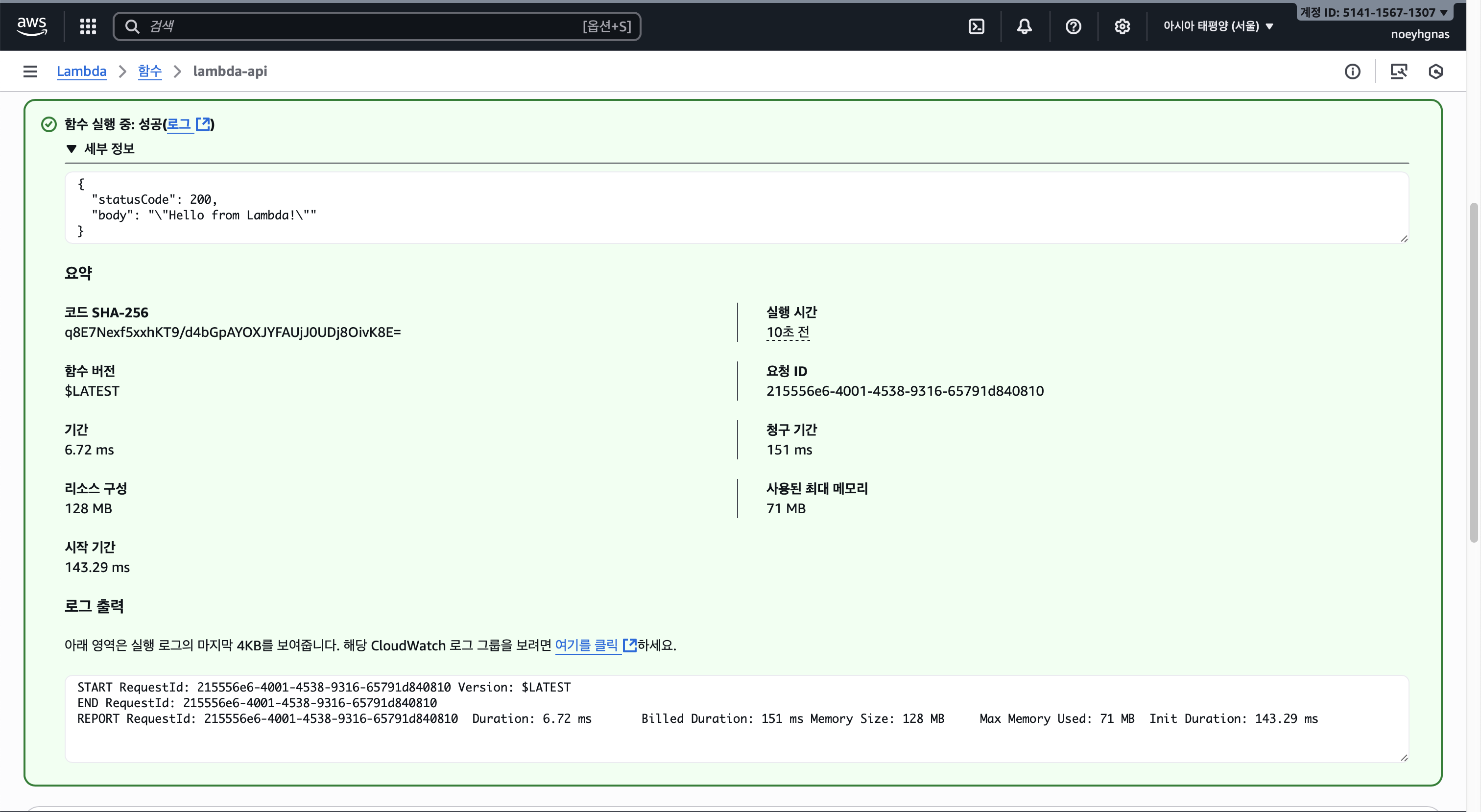
Task: Collapse the 세부 정보 details section
Action: pos(72,149)
